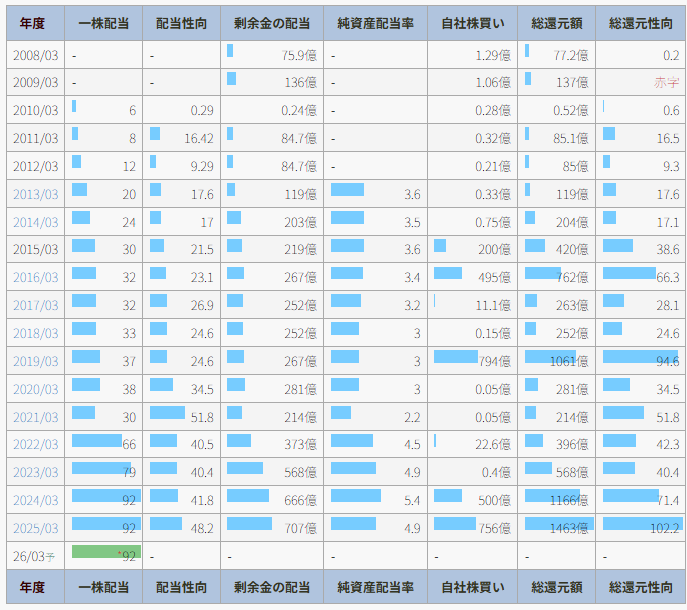Viewport: 687px width, 610px height.
Task: Select the 1463億 total return amount cell
Action: click(x=556, y=528)
